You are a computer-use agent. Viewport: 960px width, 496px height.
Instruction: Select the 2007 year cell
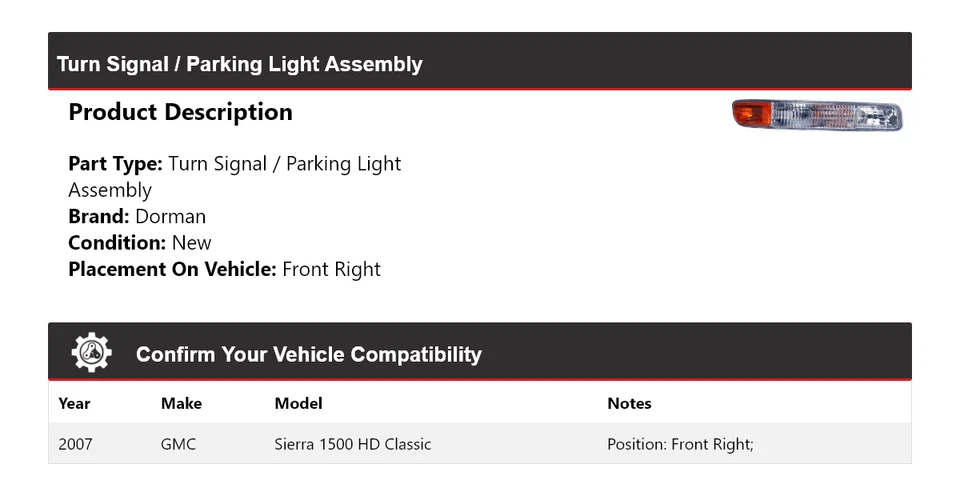[x=75, y=444]
